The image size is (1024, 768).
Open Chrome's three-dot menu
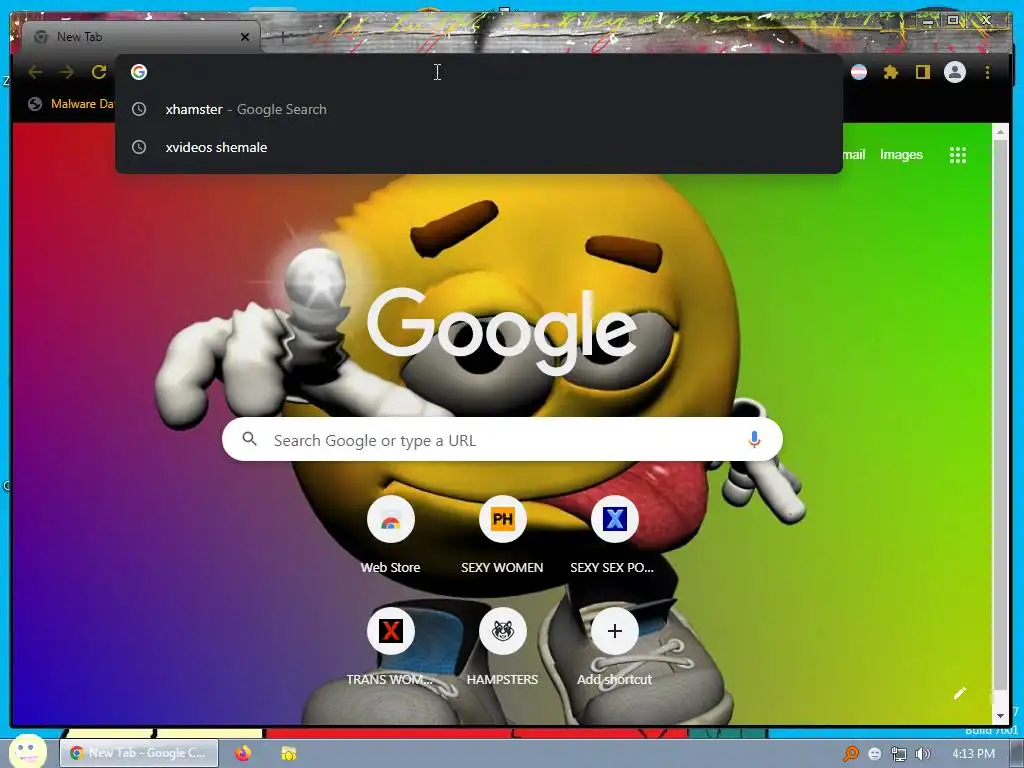987,72
